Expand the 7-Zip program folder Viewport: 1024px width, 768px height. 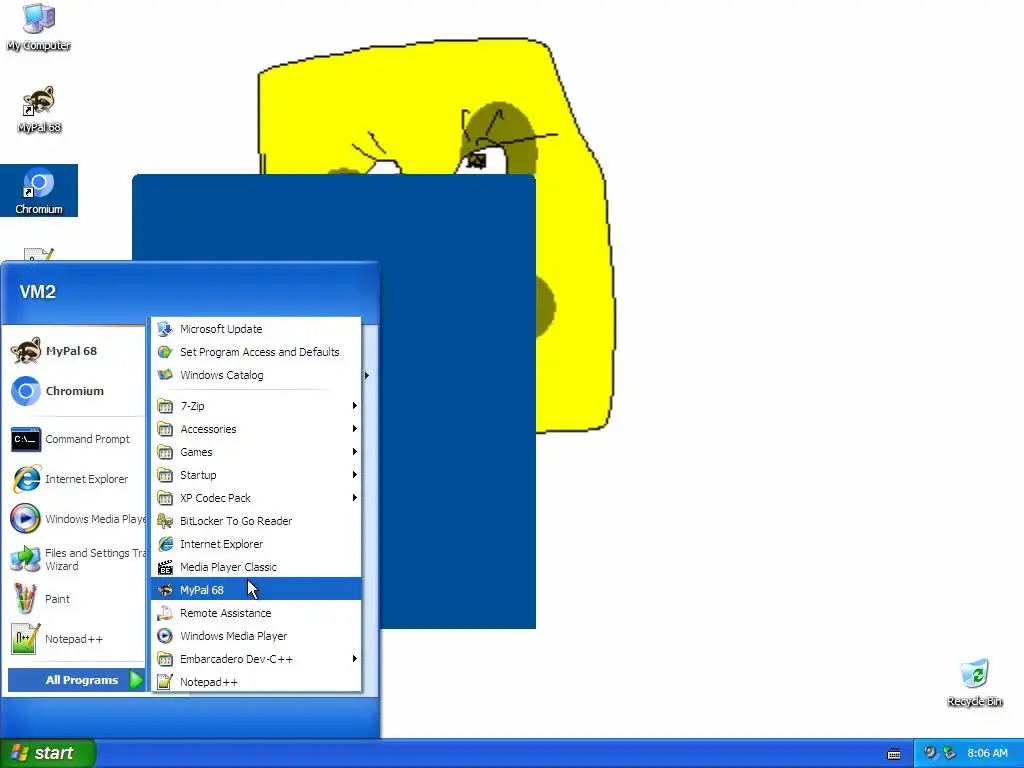coord(256,406)
